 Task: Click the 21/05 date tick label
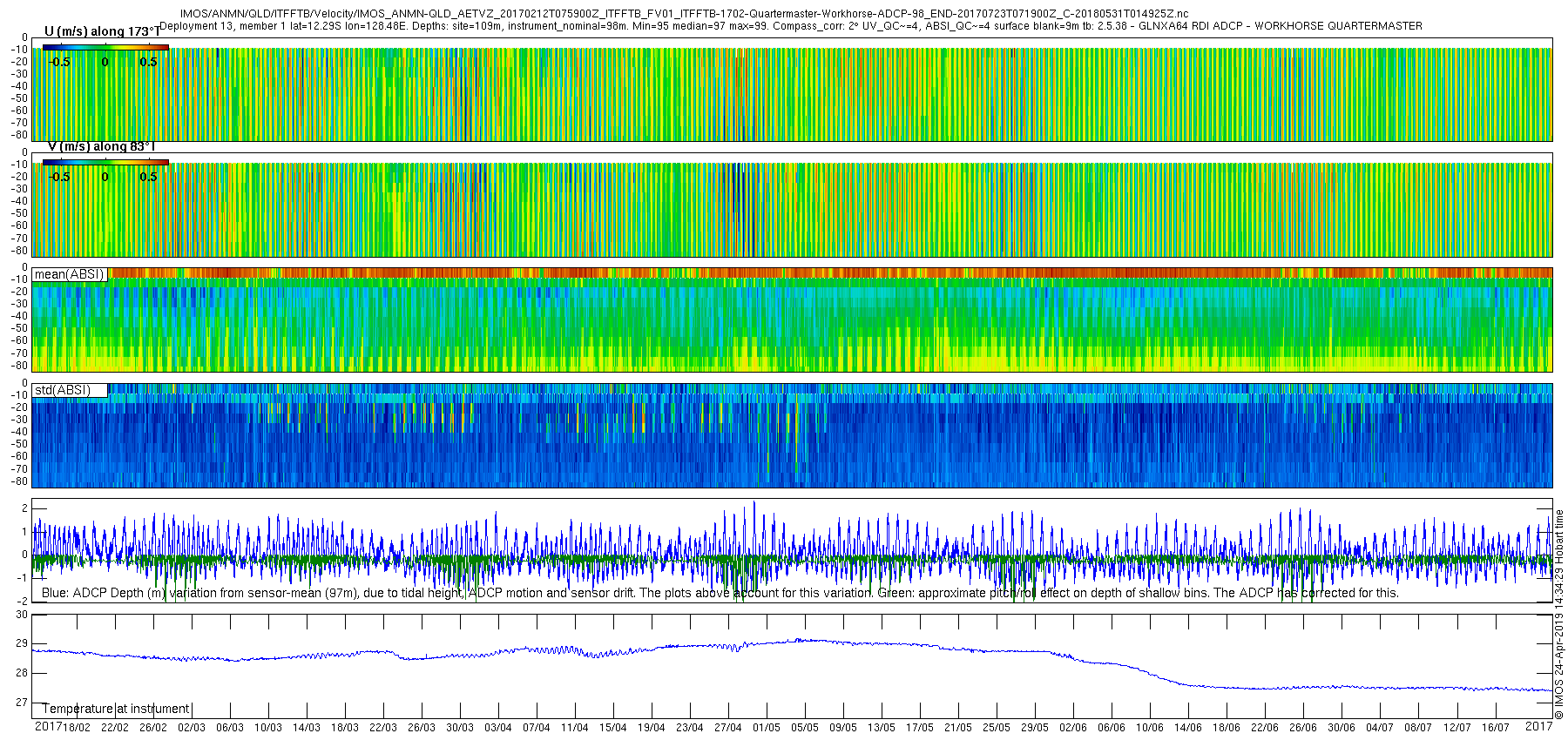coord(958,728)
